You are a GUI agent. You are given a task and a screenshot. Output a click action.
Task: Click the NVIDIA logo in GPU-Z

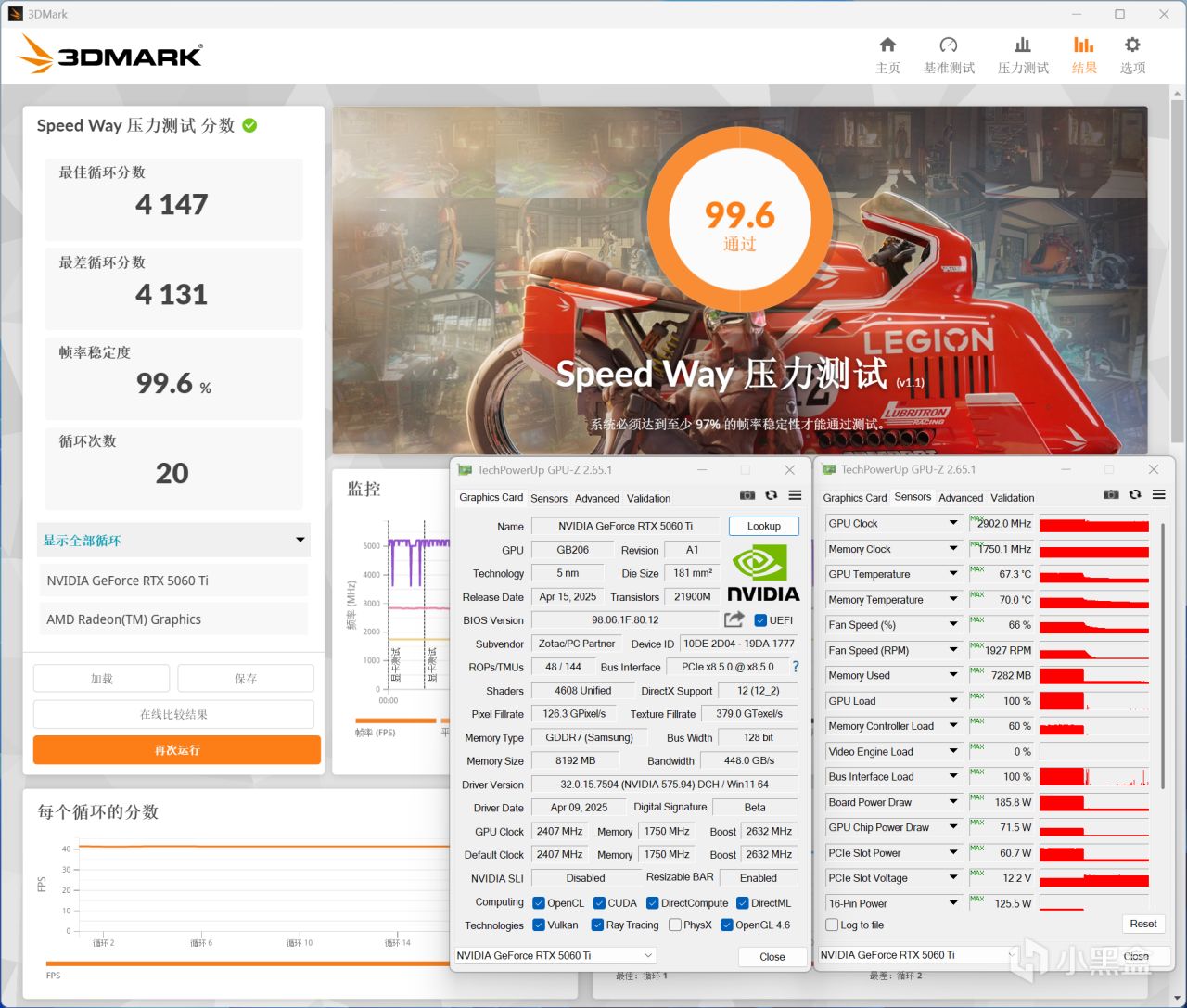click(x=763, y=574)
